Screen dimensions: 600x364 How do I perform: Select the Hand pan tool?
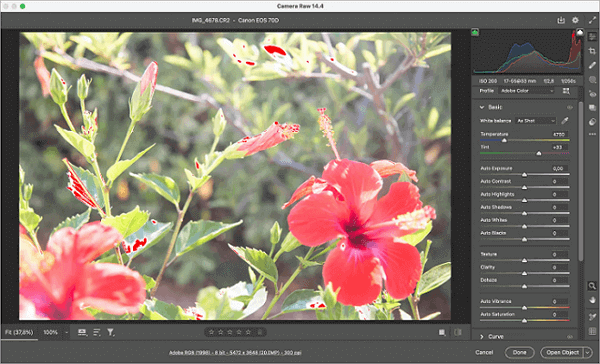click(x=592, y=300)
